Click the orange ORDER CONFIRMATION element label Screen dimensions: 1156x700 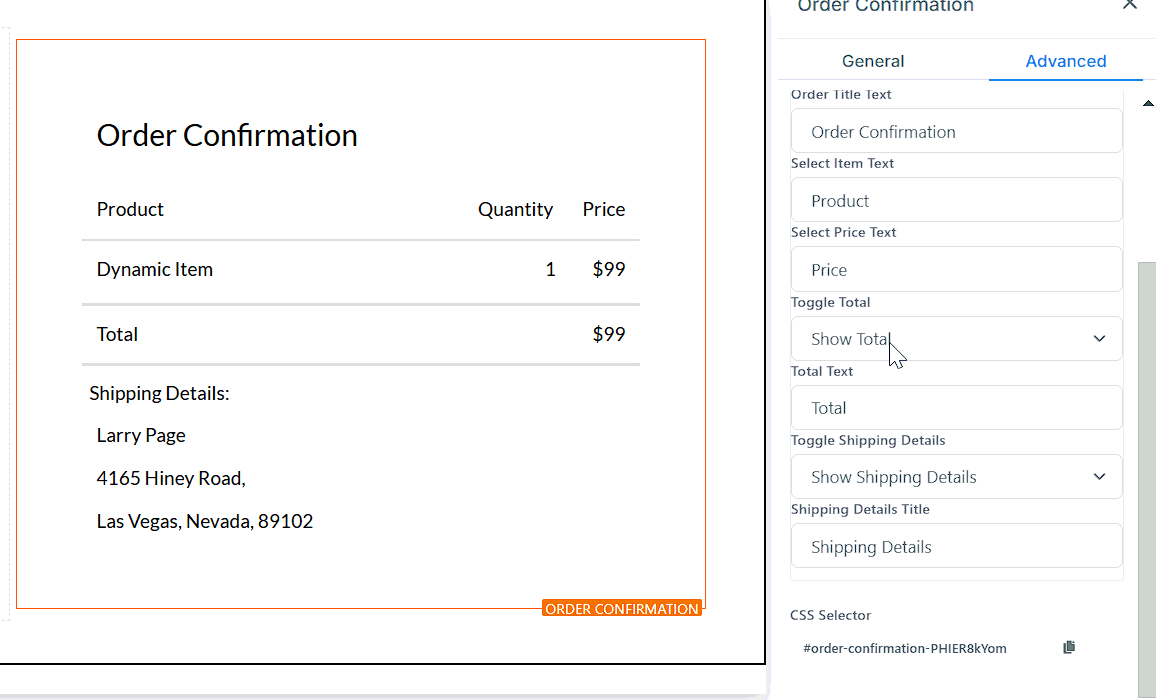coord(621,609)
